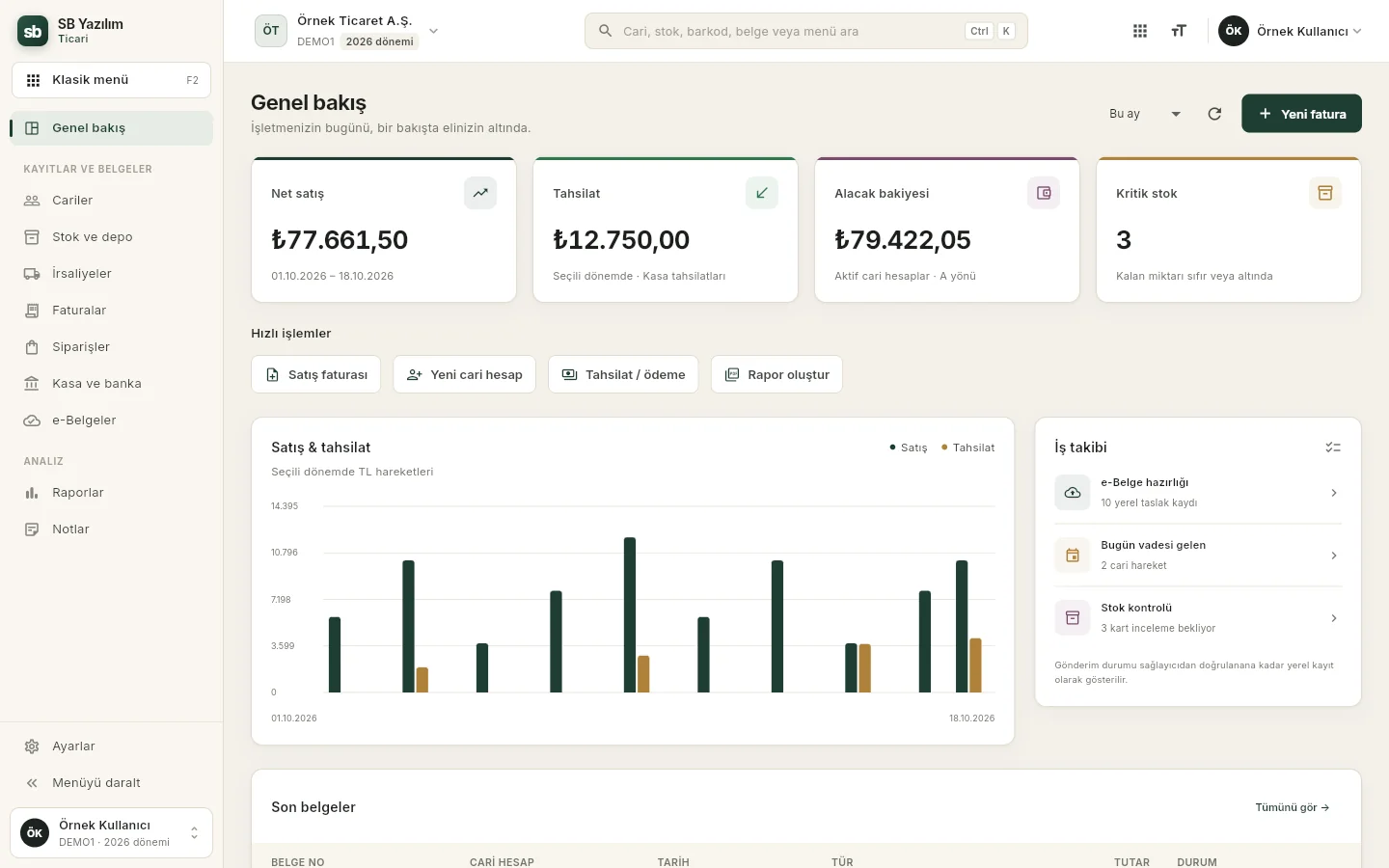Expand the bottom sidebar user switcher
1389x868 pixels.
pyautogui.click(x=112, y=833)
